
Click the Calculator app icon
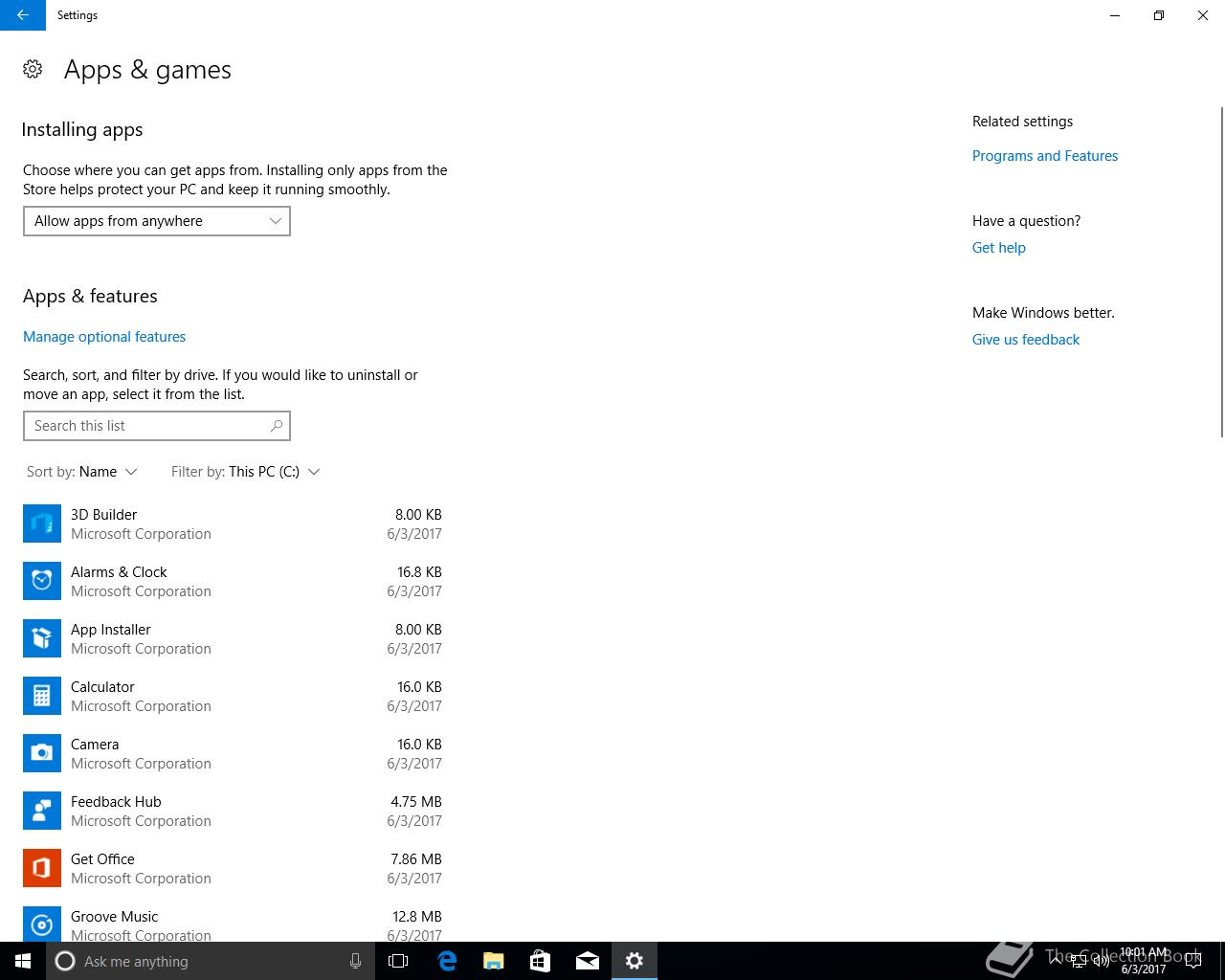click(42, 696)
